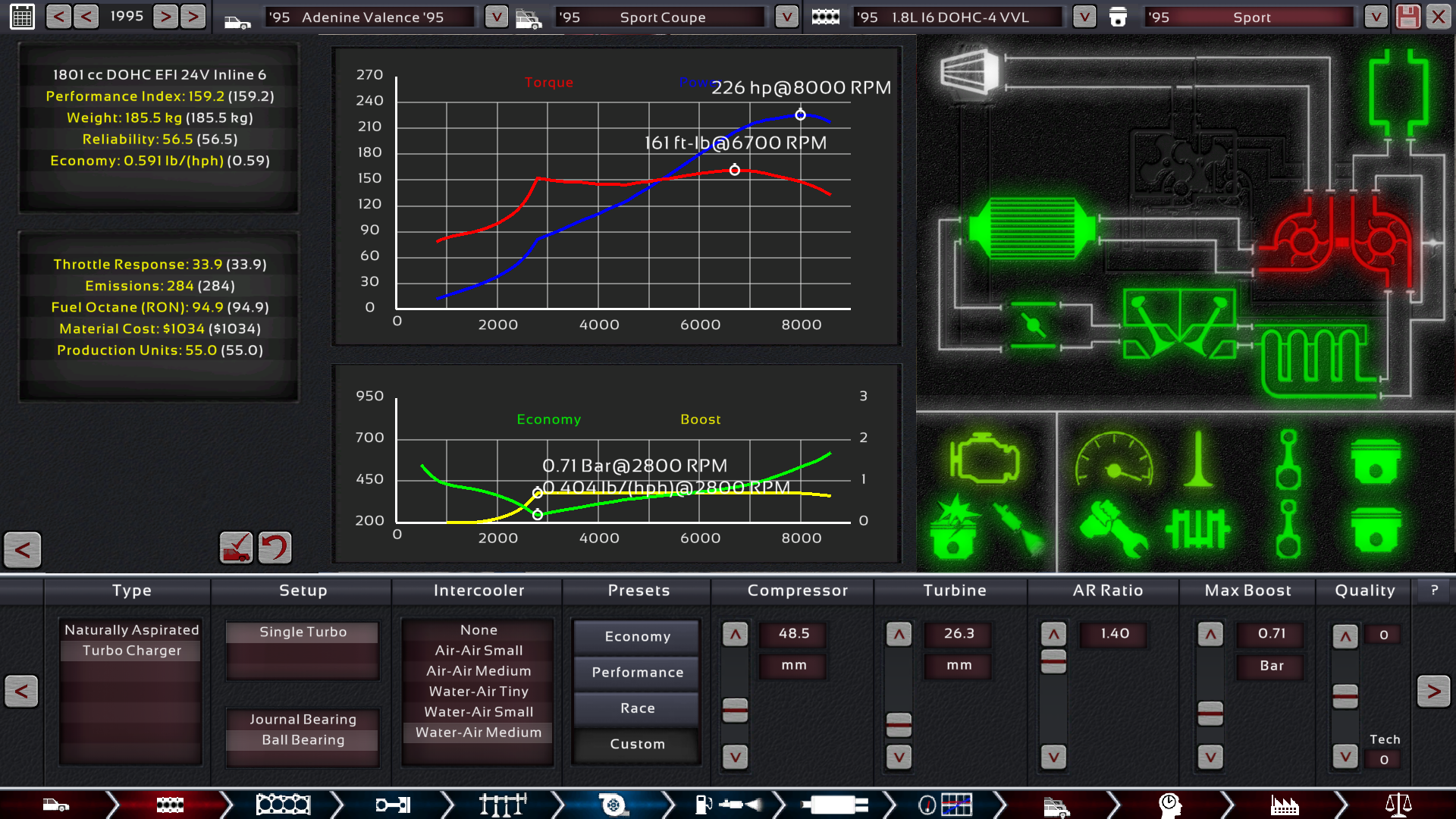Screen dimensions: 1456x819
Task: Open the Adenine Valence '95 dropdown
Action: (496, 17)
